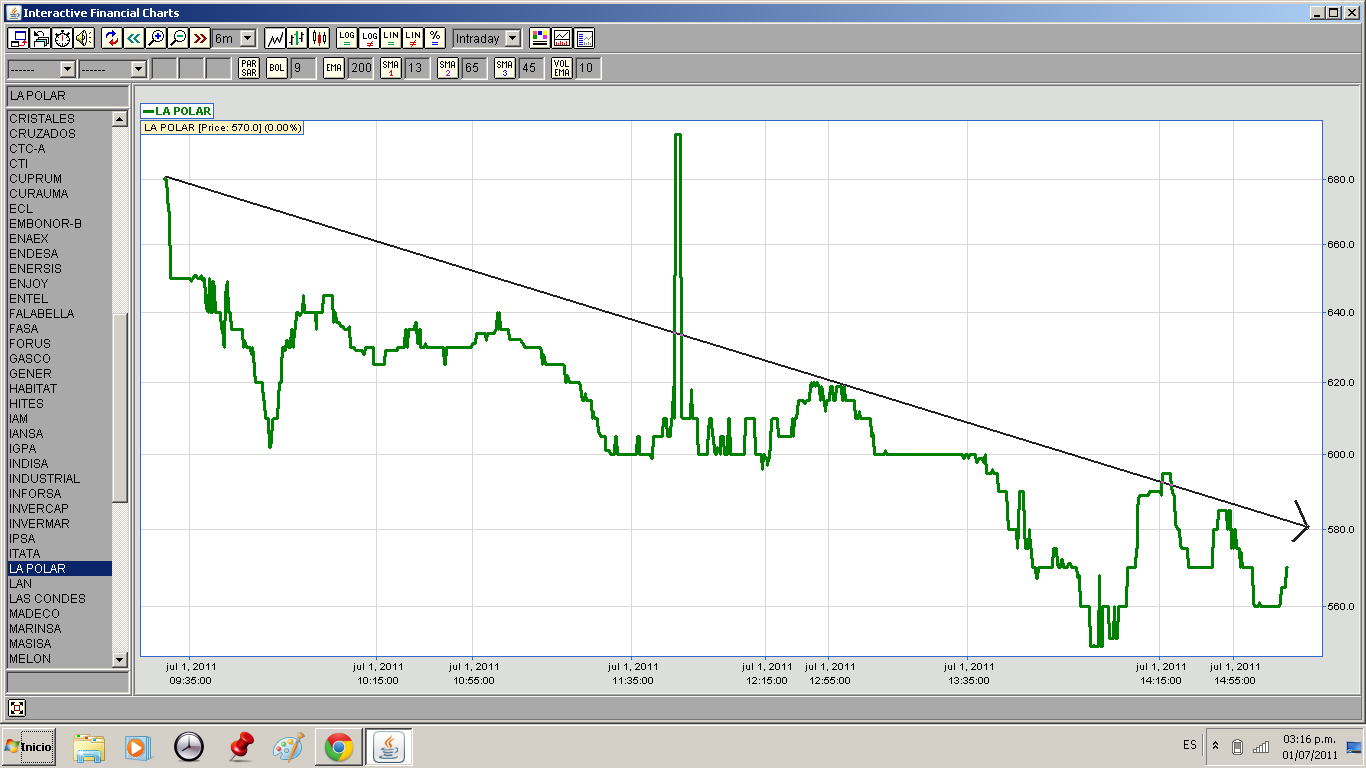Click the stopwatch timer icon
This screenshot has width=1366, height=768.
click(x=62, y=38)
